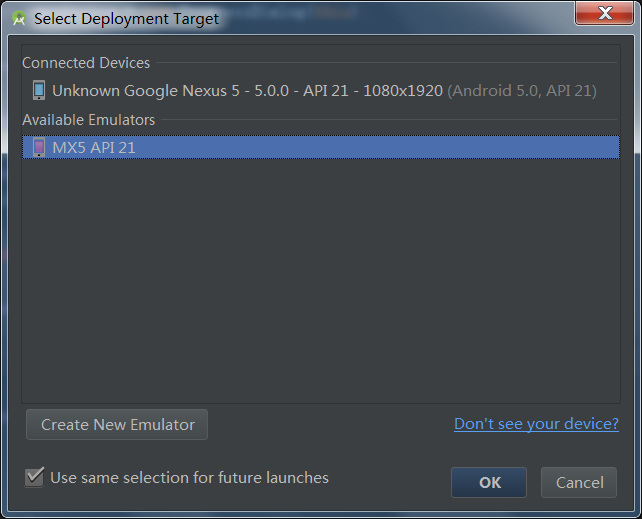Click the '(Android 5.0, API 21)' gray text
The width and height of the screenshot is (642, 519).
click(x=522, y=91)
